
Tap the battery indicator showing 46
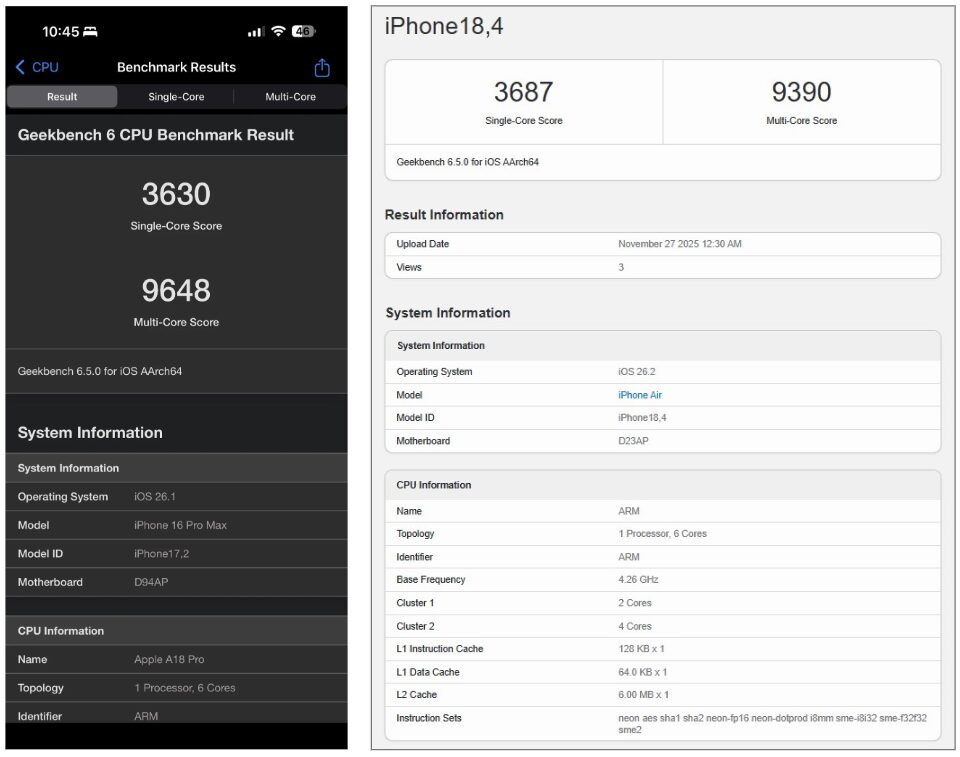[x=304, y=31]
